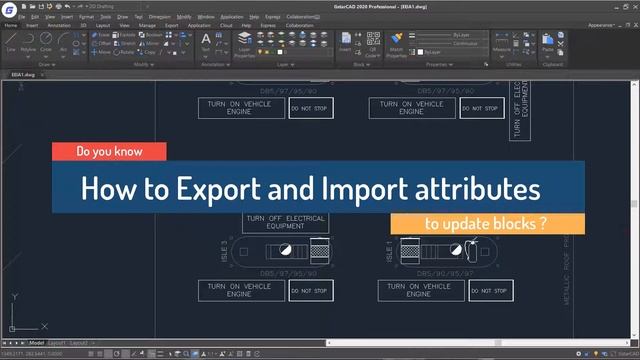This screenshot has width=640, height=360.
Task: Click the Explode tool
Action: pyautogui.click(x=124, y=35)
